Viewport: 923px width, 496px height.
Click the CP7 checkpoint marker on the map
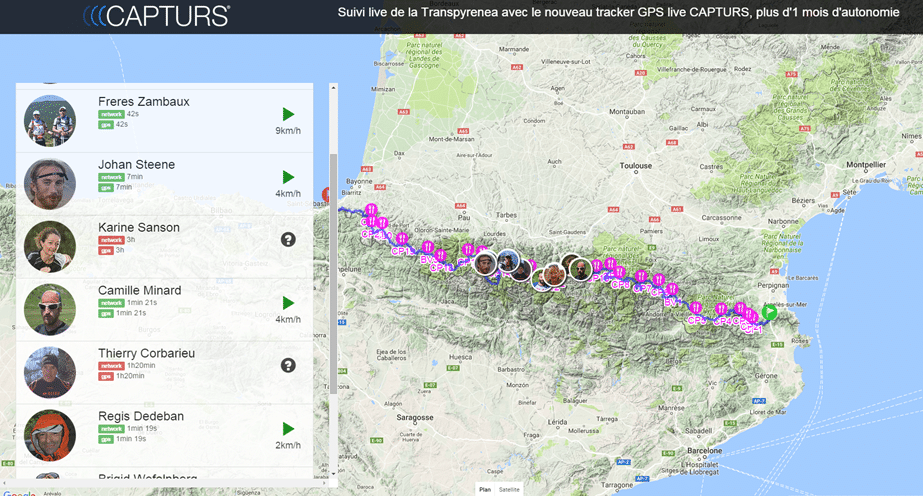(640, 275)
